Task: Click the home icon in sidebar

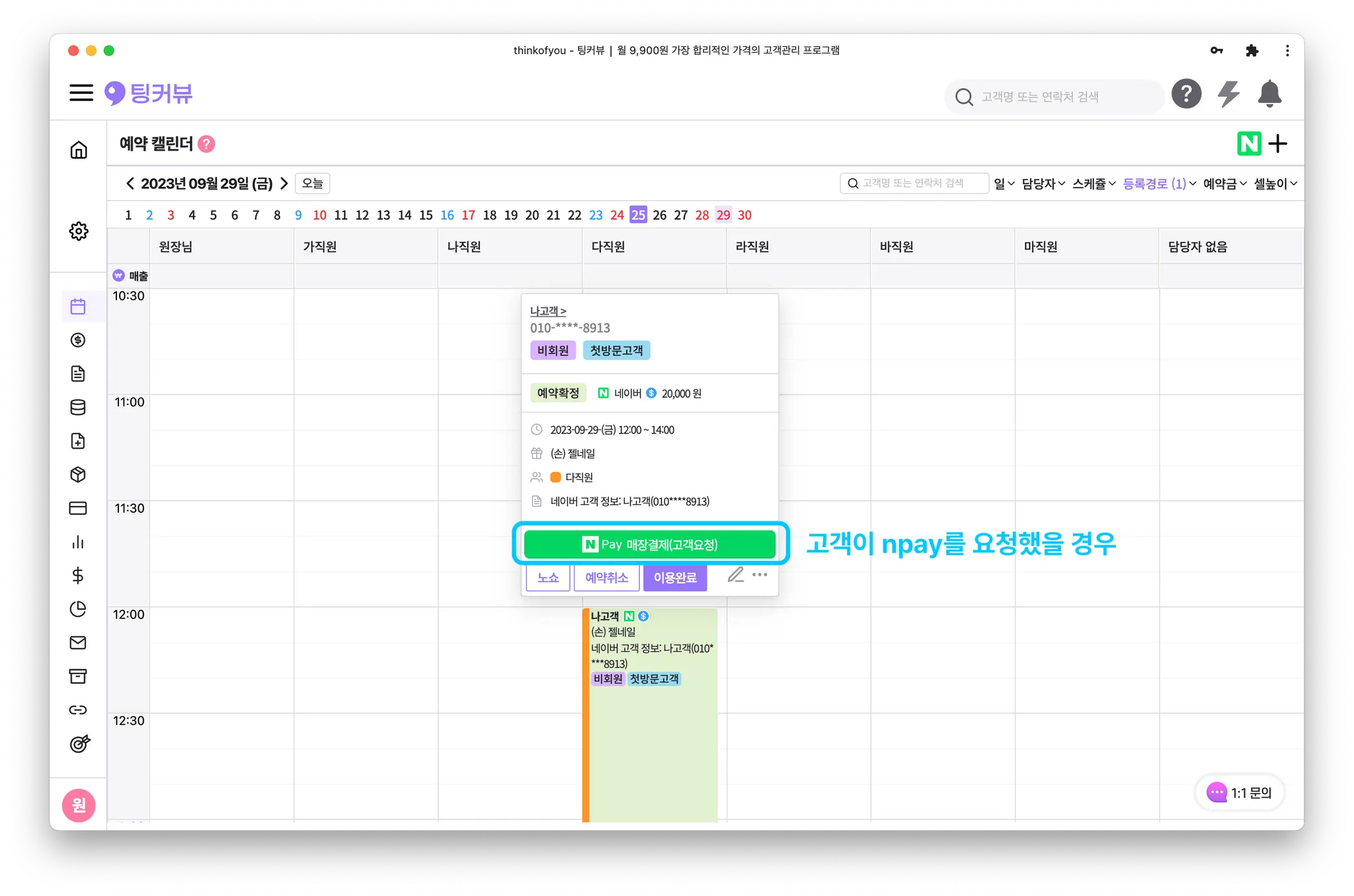Action: click(x=79, y=150)
